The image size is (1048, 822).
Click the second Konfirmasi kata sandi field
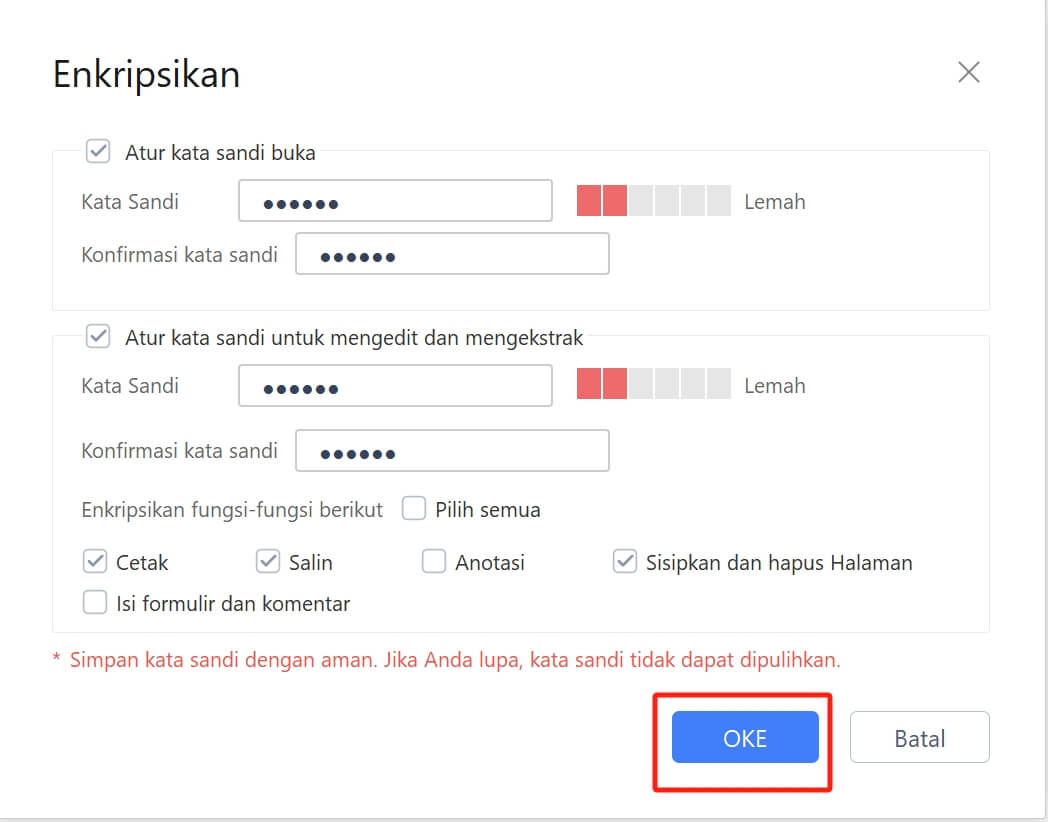click(452, 450)
